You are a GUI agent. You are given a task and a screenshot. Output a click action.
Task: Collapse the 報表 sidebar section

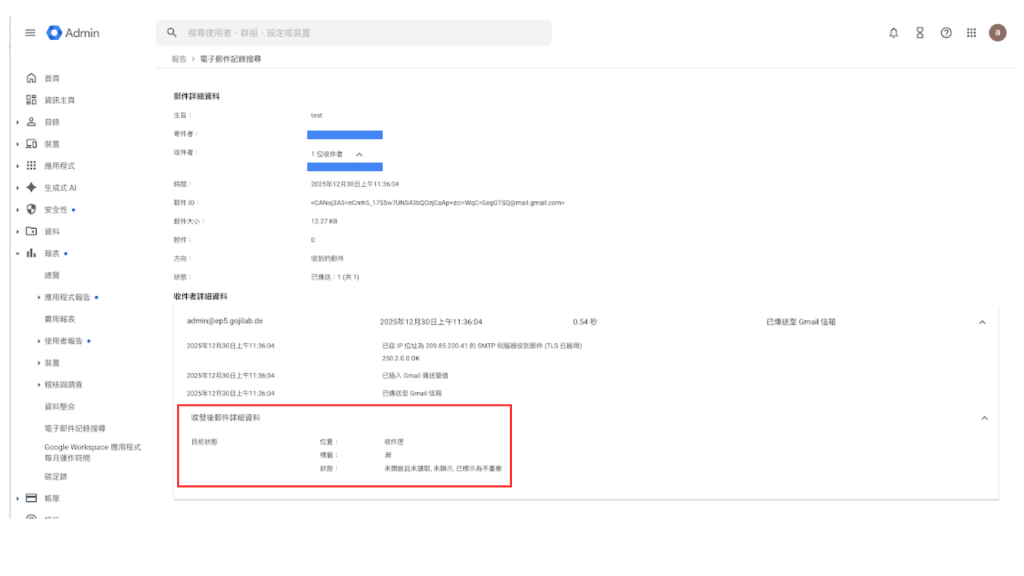pos(18,253)
